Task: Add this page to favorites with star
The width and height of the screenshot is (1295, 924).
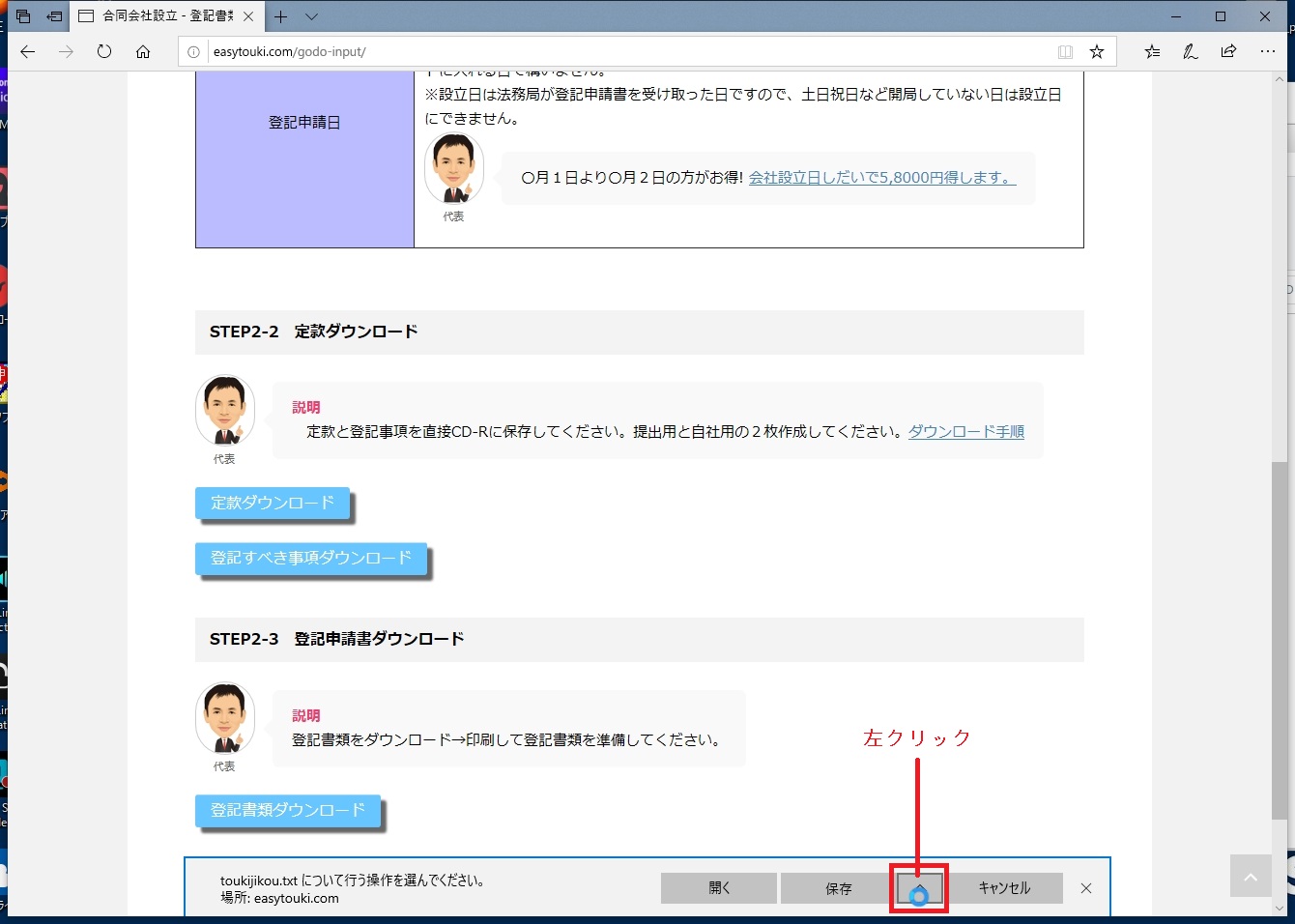Action: 1097,52
